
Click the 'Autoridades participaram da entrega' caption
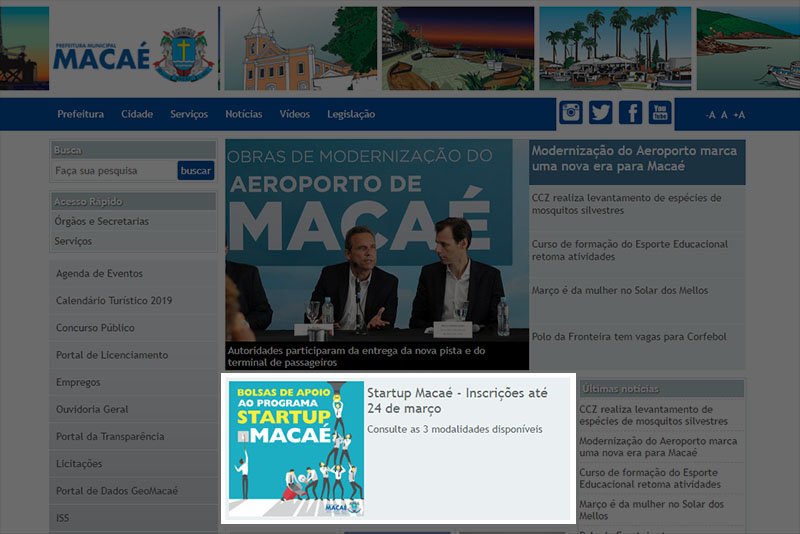pos(357,357)
